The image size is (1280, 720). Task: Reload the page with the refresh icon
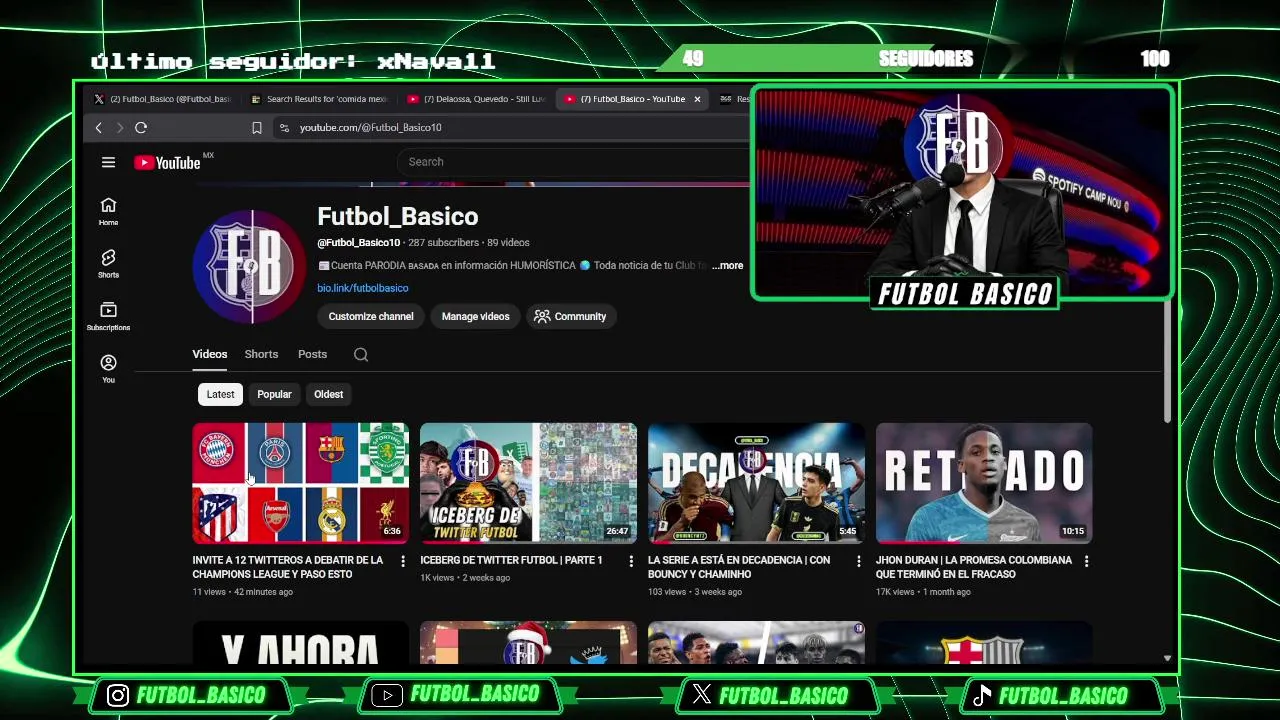click(141, 127)
